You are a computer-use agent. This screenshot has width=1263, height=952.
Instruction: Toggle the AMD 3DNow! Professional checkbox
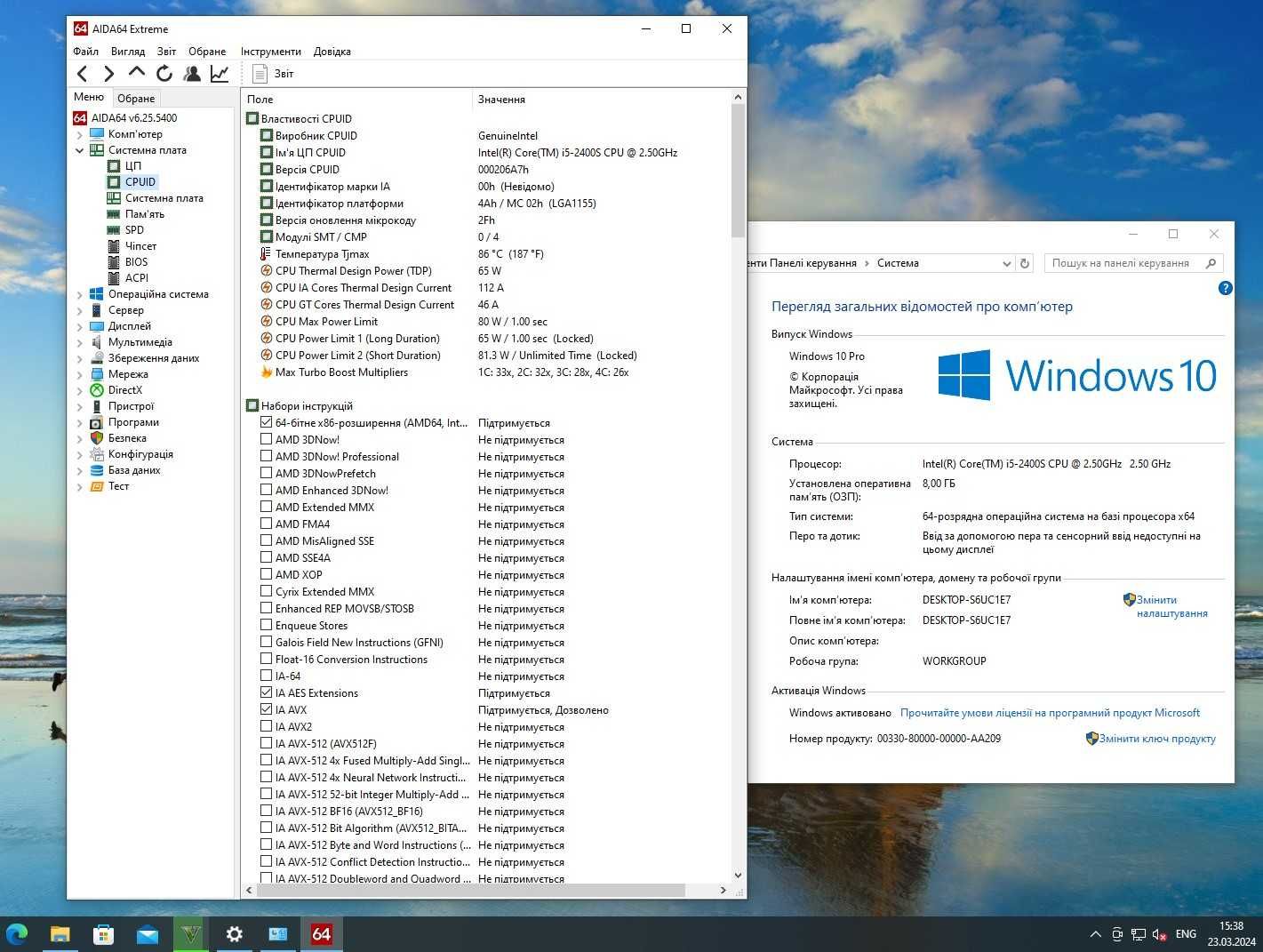[266, 457]
